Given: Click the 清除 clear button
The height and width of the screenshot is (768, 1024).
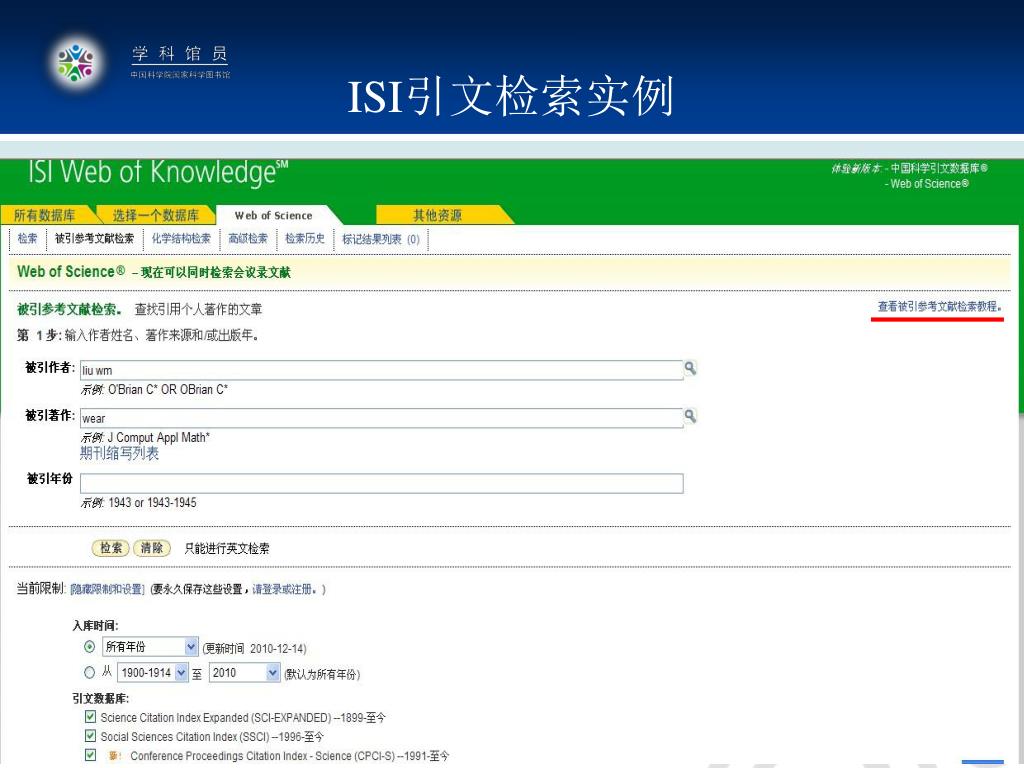Looking at the screenshot, I should click(x=152, y=548).
